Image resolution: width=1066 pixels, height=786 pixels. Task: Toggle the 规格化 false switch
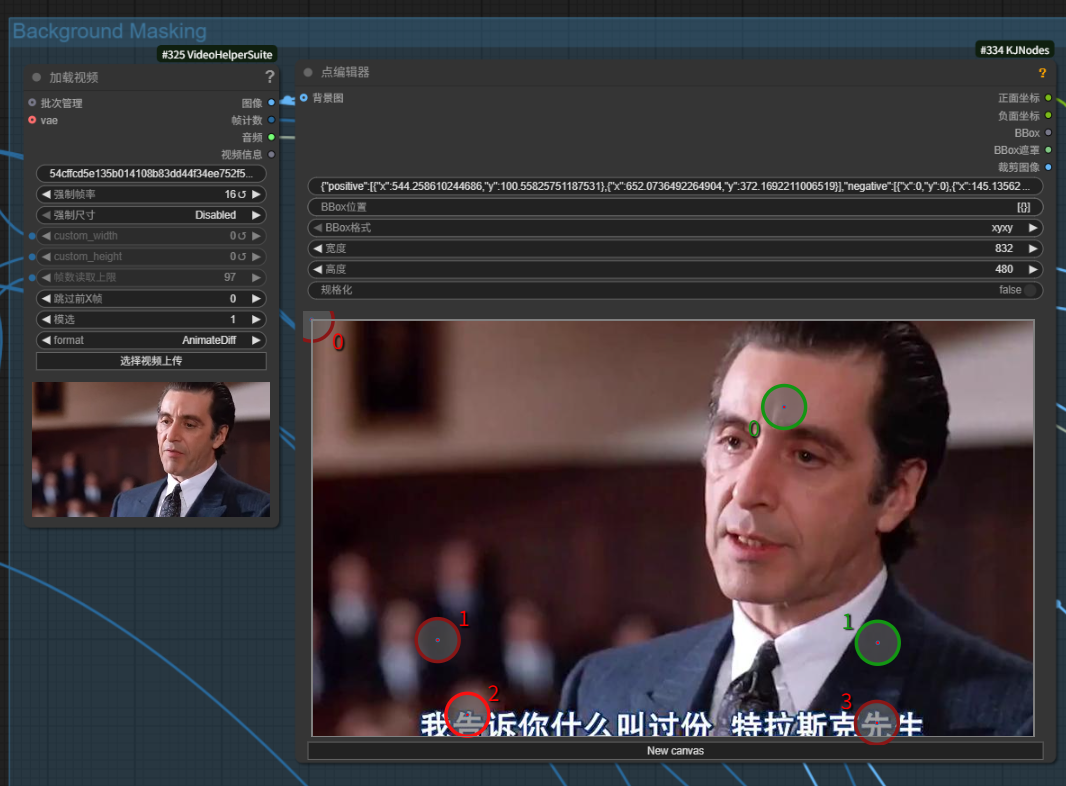(1030, 290)
